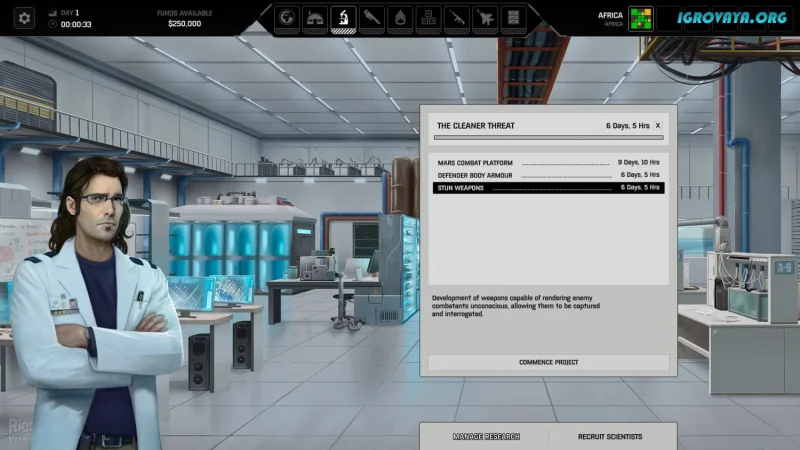Open the stores crates icon
Screen dimensions: 800x450
(428, 17)
